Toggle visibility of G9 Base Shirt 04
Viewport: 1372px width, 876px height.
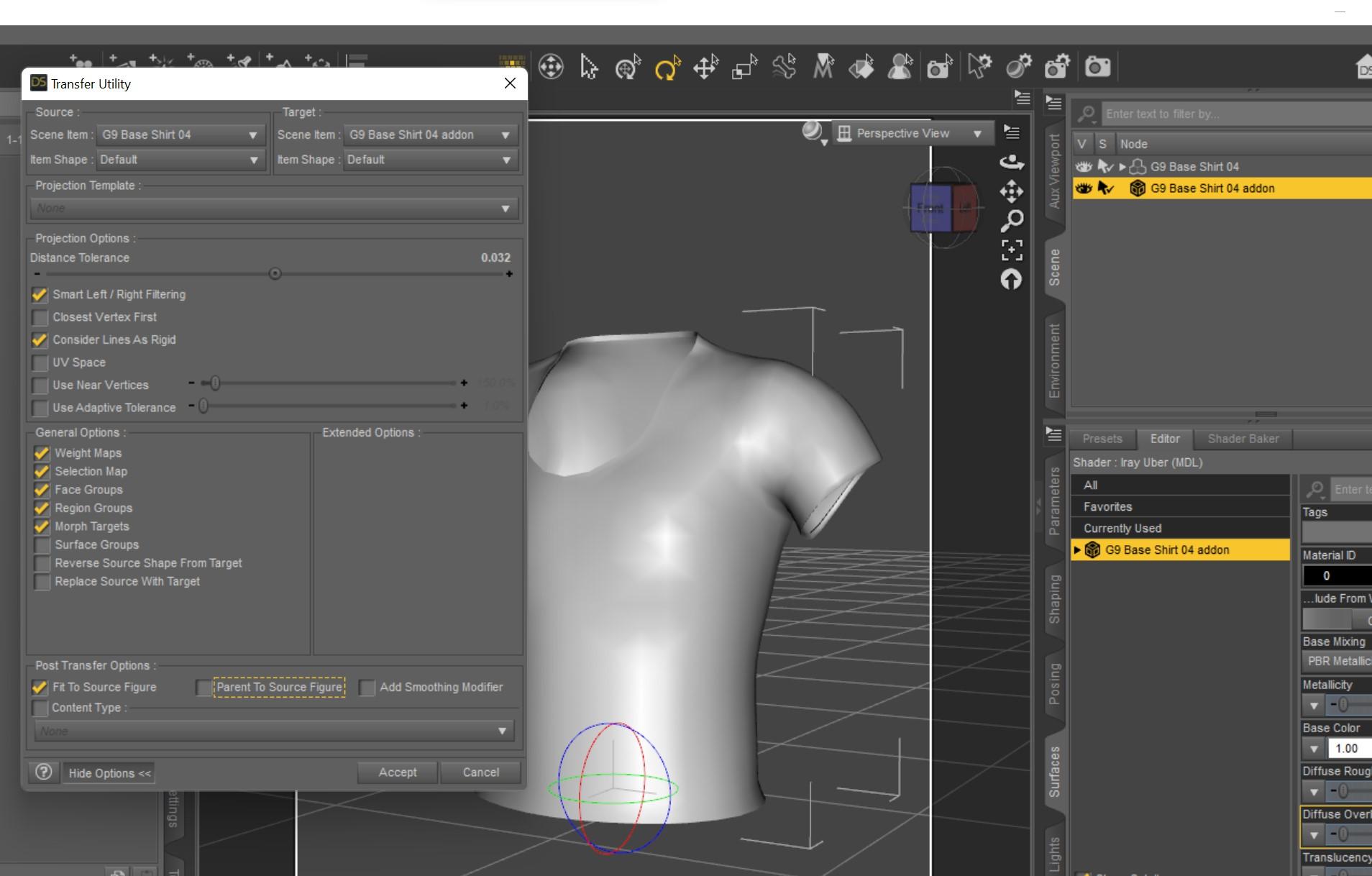1083,167
